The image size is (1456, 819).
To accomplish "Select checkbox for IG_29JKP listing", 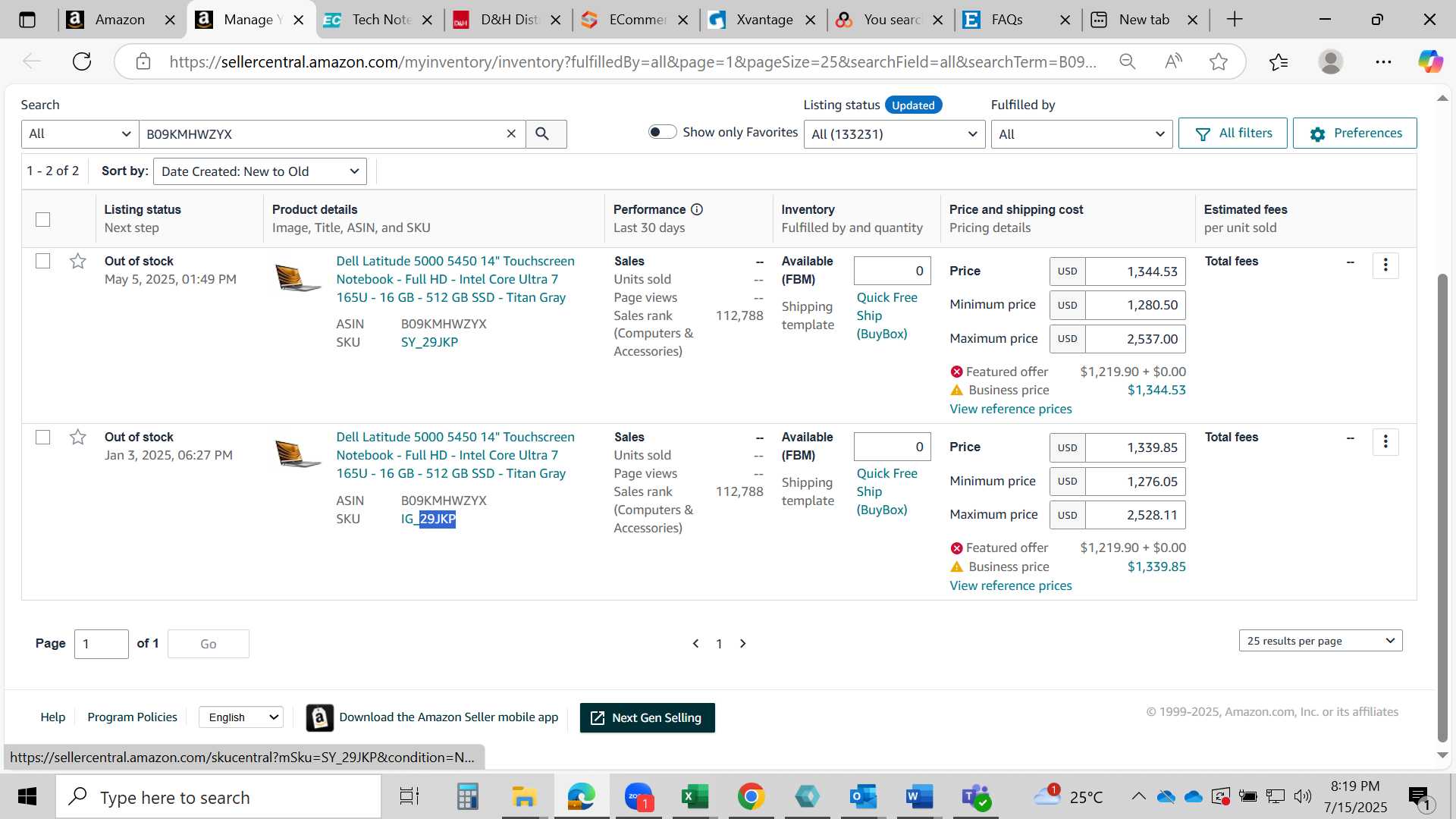I will pyautogui.click(x=43, y=438).
